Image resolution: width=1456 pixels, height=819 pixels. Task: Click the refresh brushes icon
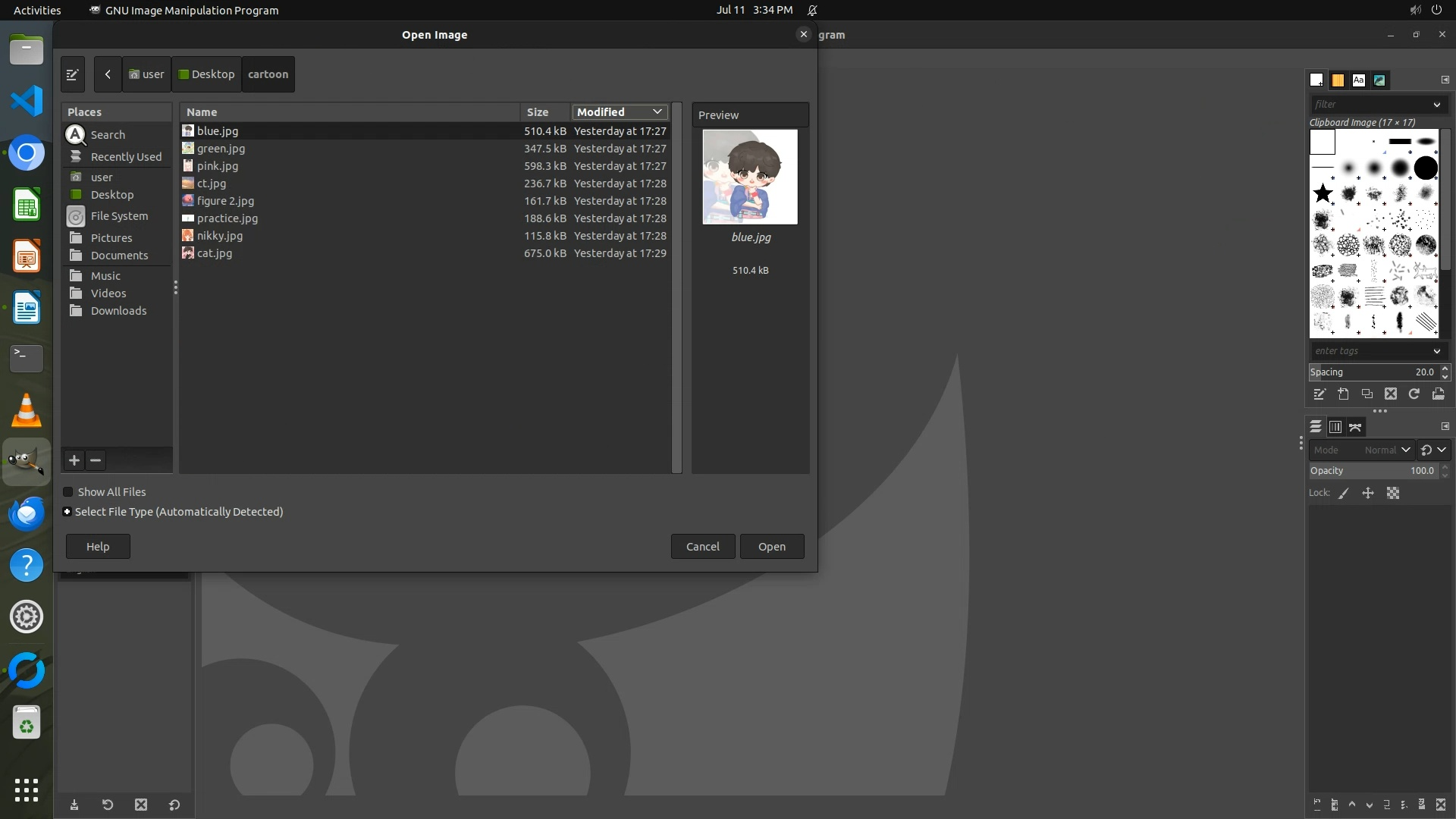click(1414, 394)
